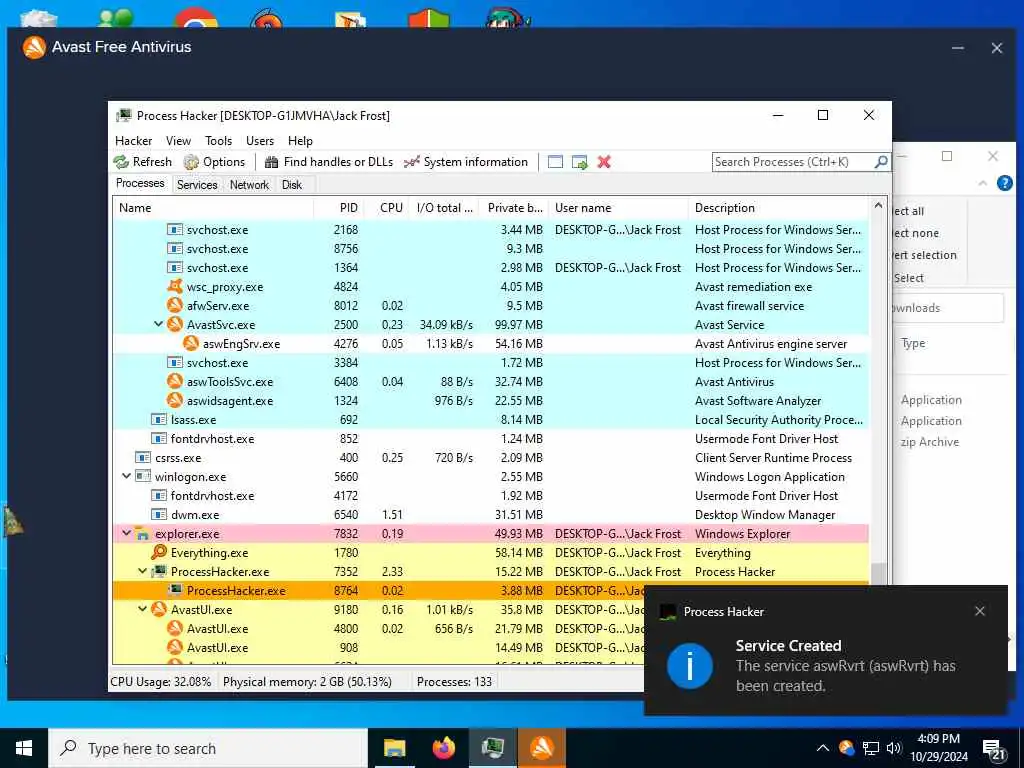Click the csrss.exe process icon
This screenshot has height=768, width=1024.
click(143, 457)
